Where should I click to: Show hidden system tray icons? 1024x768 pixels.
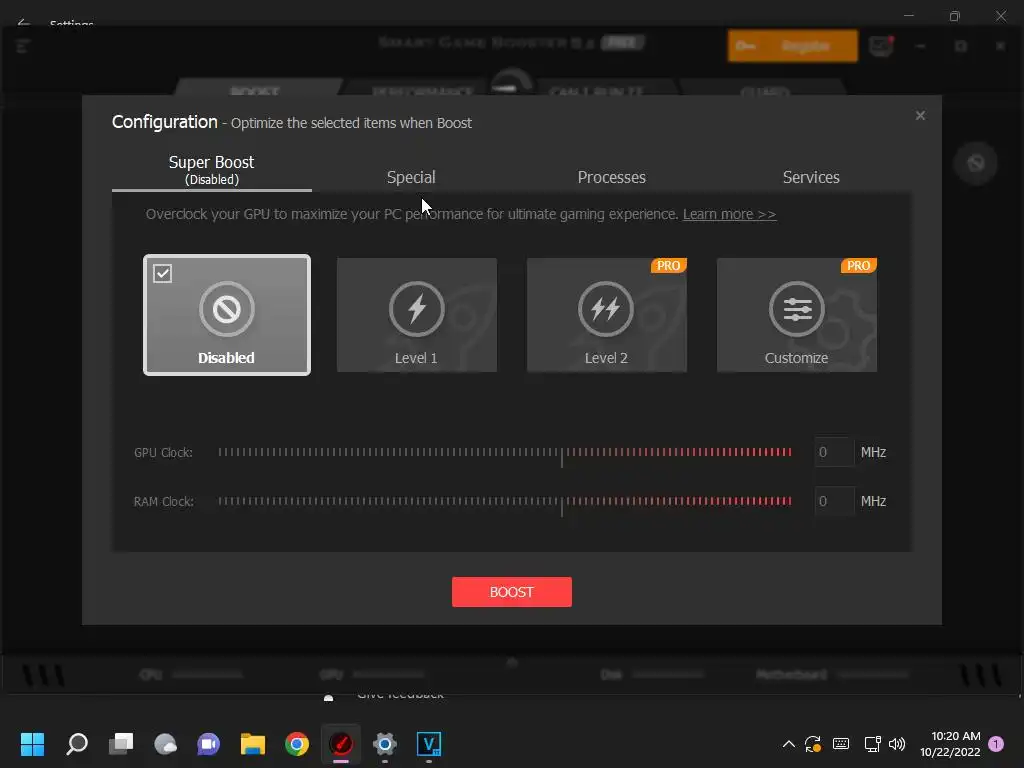point(789,744)
